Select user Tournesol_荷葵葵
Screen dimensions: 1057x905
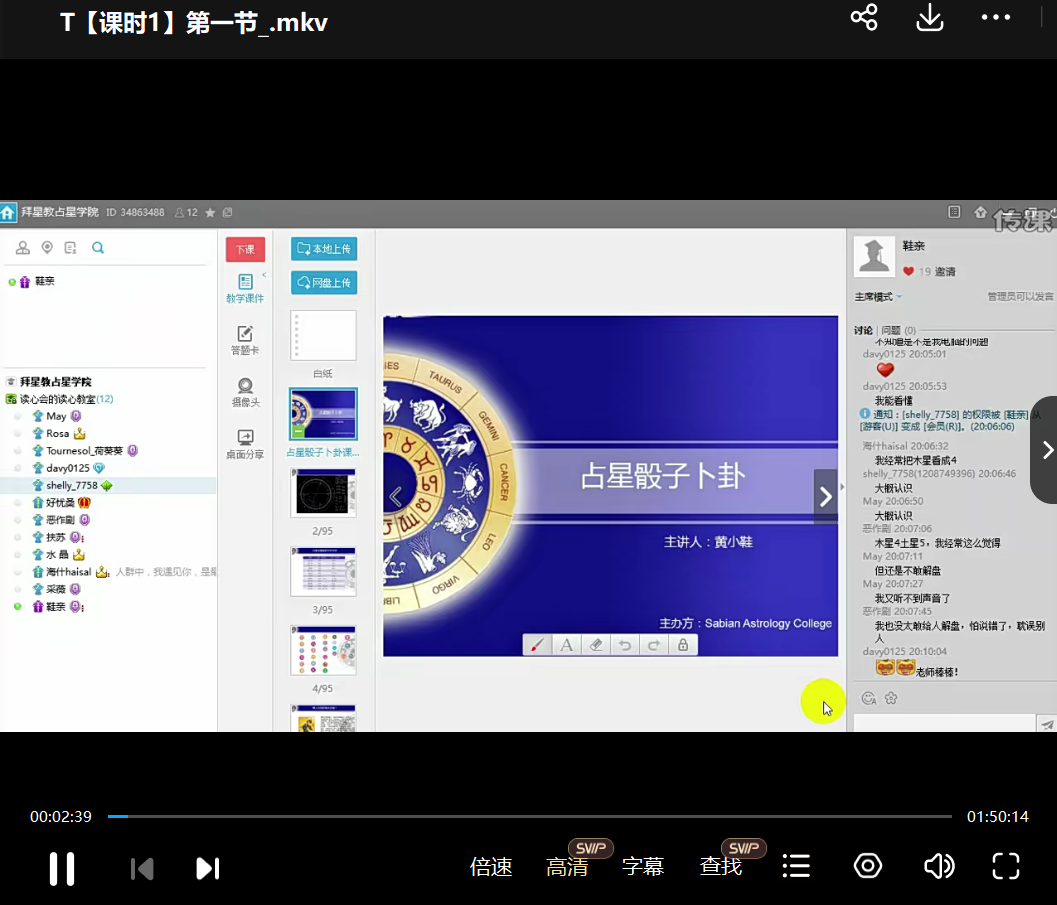(x=85, y=451)
